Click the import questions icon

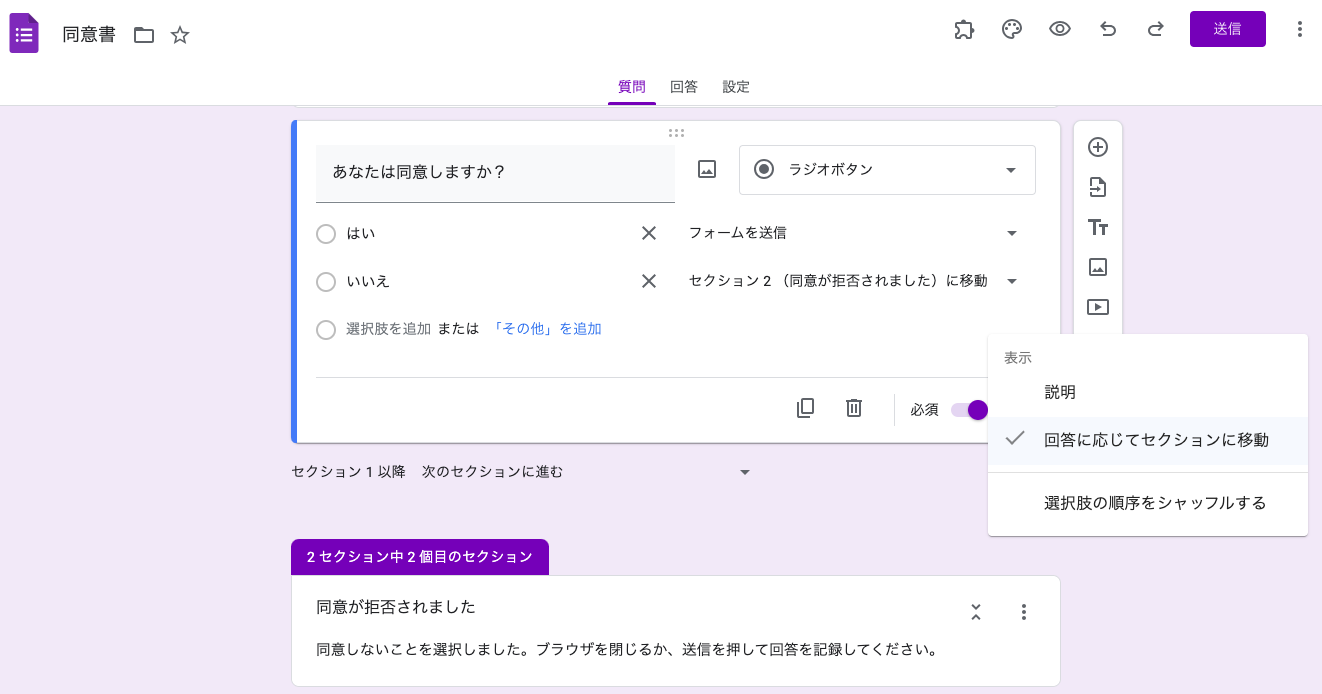tap(1098, 187)
